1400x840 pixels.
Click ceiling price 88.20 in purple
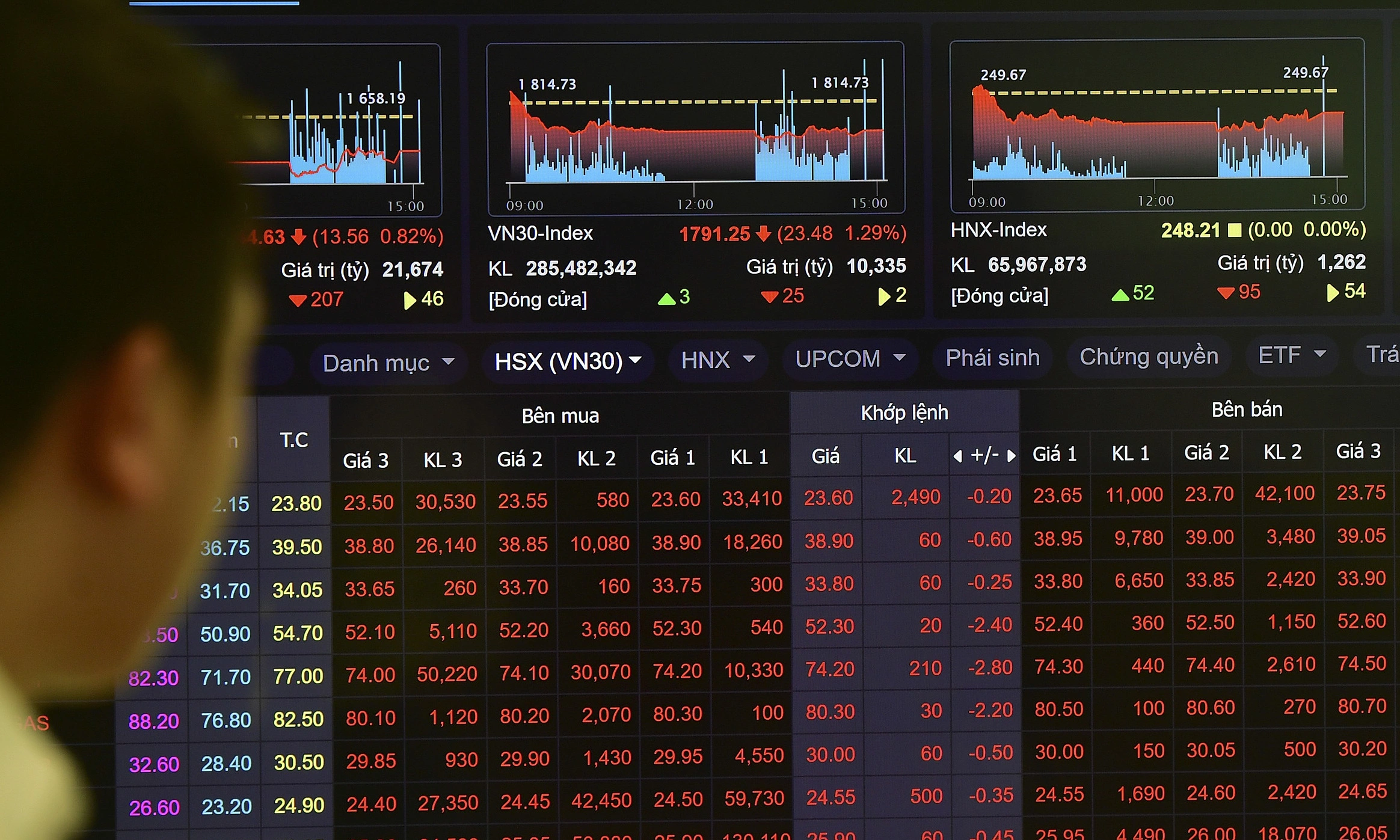(x=154, y=721)
